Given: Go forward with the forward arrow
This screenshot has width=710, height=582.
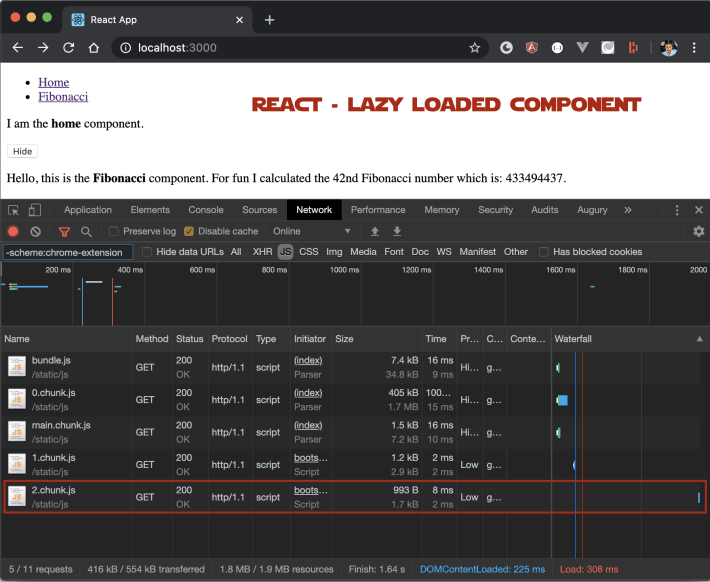Looking at the screenshot, I should pyautogui.click(x=43, y=48).
